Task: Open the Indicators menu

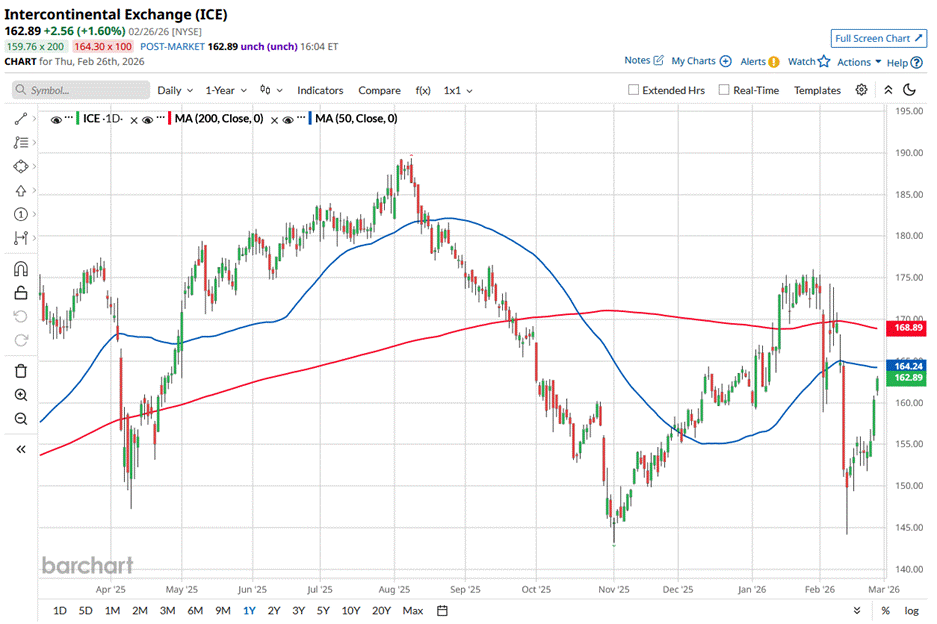Action: click(320, 90)
